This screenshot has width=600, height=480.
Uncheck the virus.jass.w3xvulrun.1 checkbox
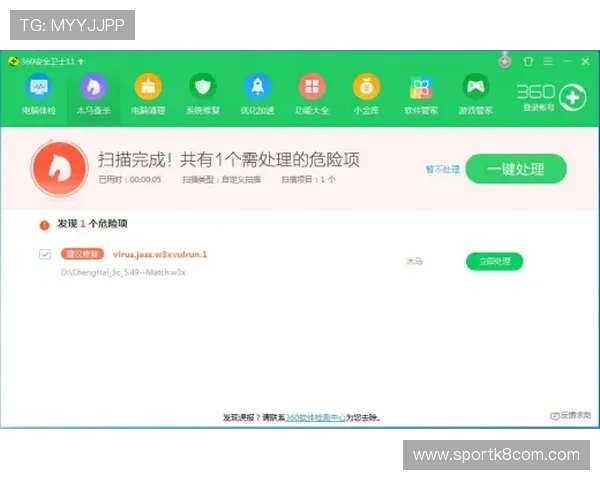(45, 254)
